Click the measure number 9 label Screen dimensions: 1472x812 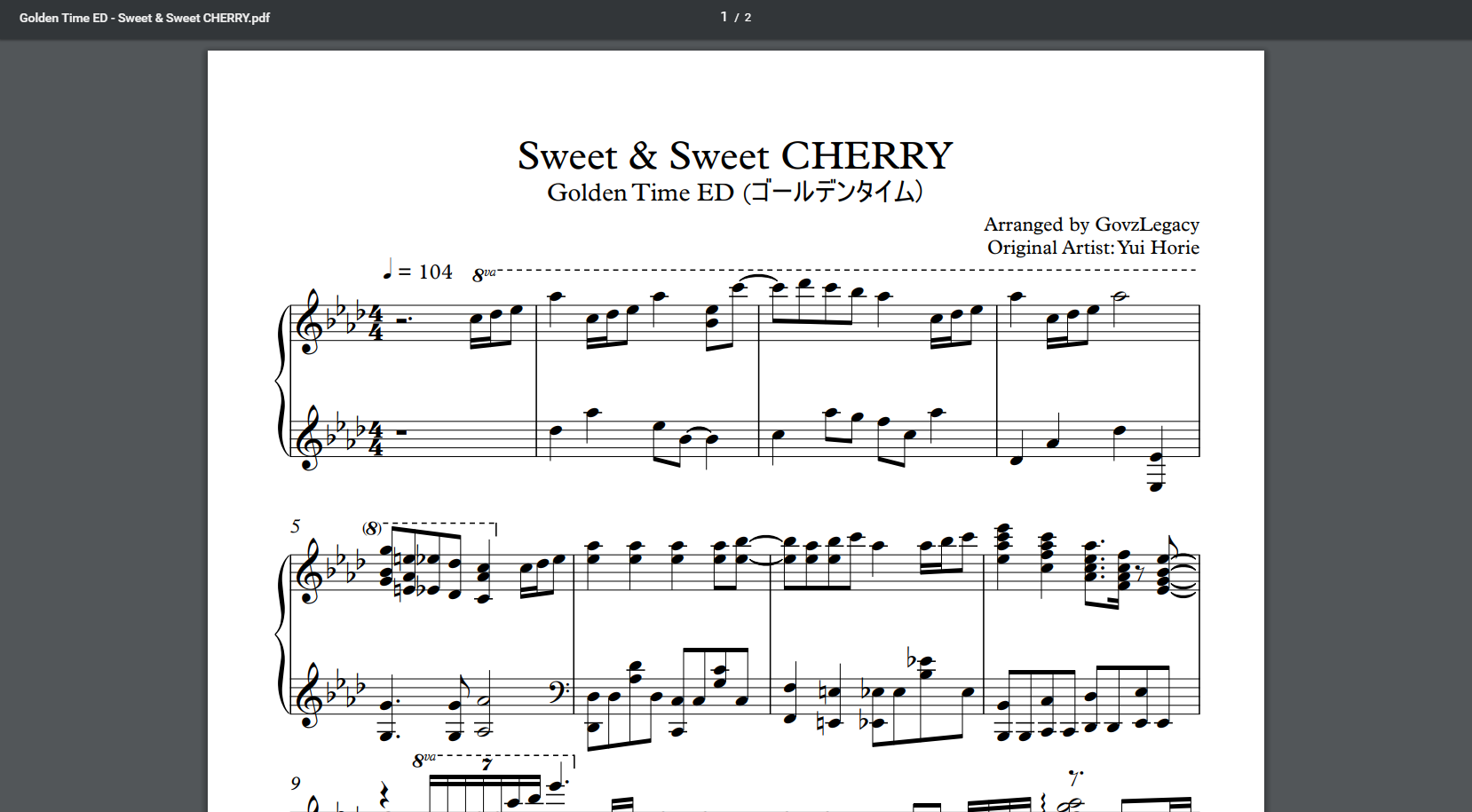[296, 783]
